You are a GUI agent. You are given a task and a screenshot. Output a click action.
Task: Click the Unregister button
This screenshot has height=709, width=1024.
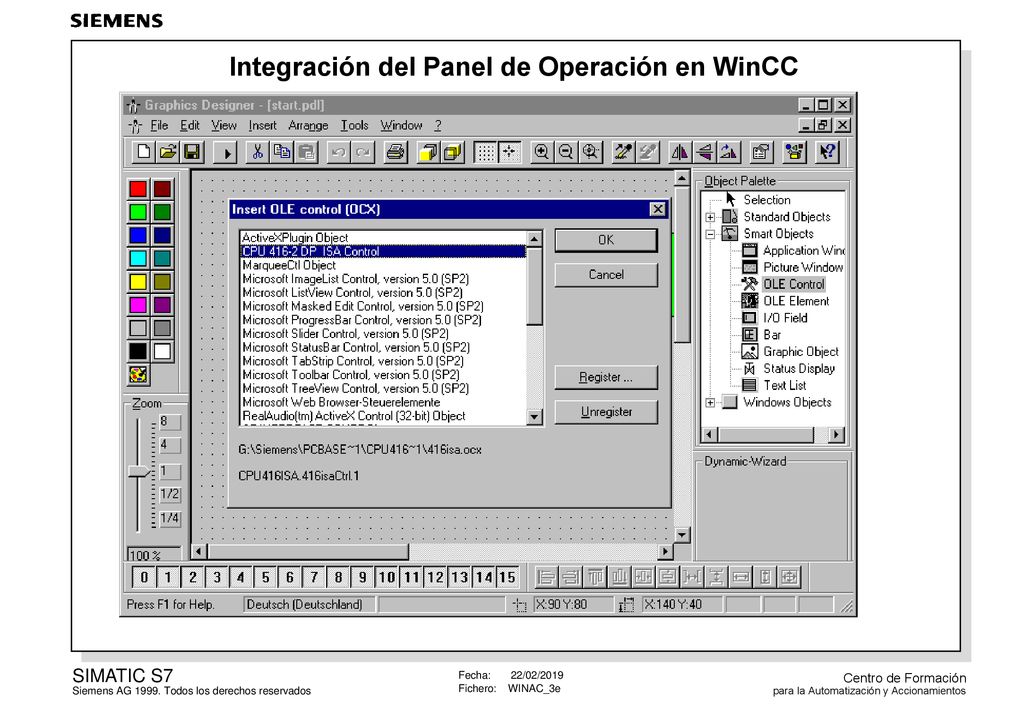(606, 412)
